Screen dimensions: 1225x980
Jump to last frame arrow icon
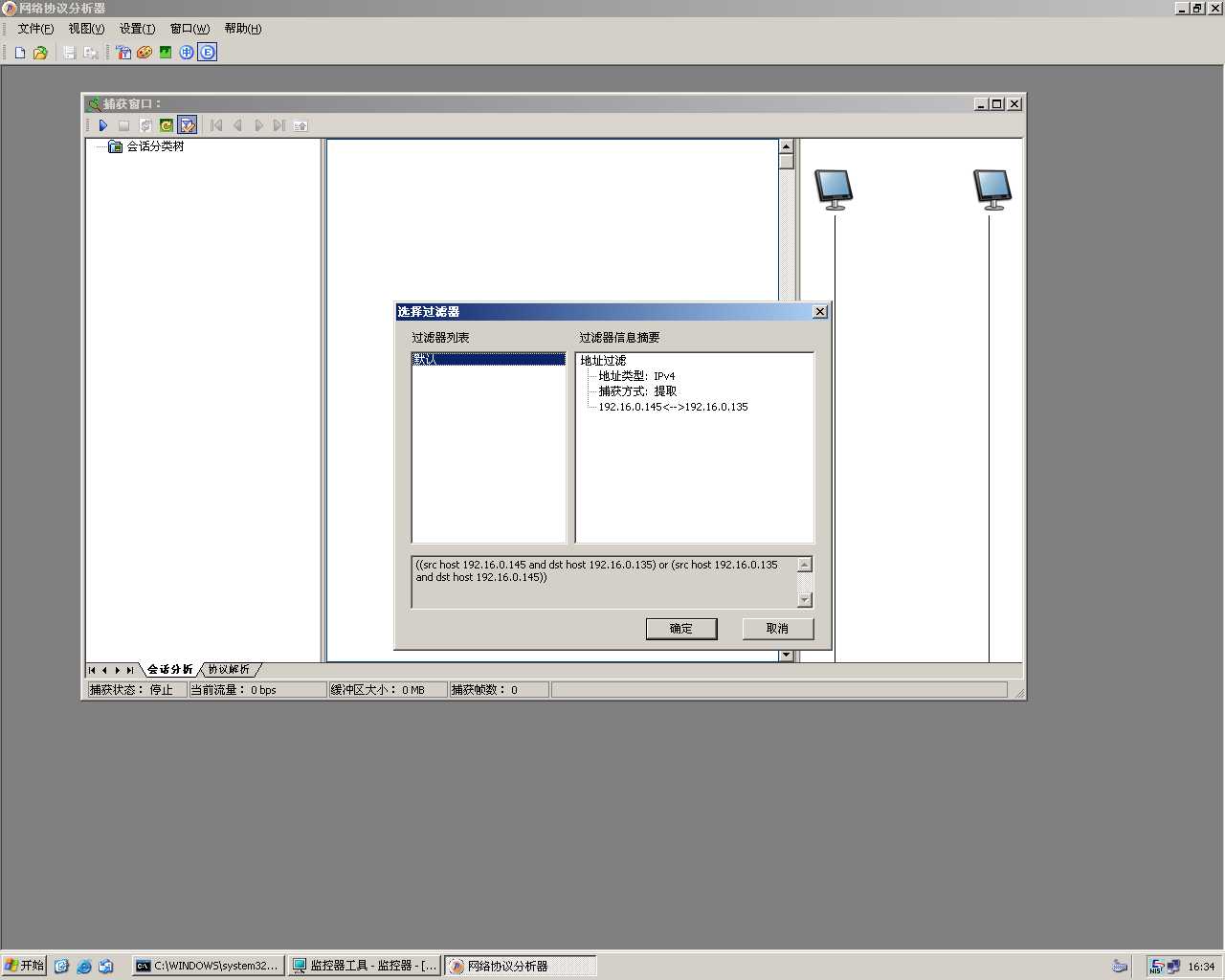coord(279,125)
